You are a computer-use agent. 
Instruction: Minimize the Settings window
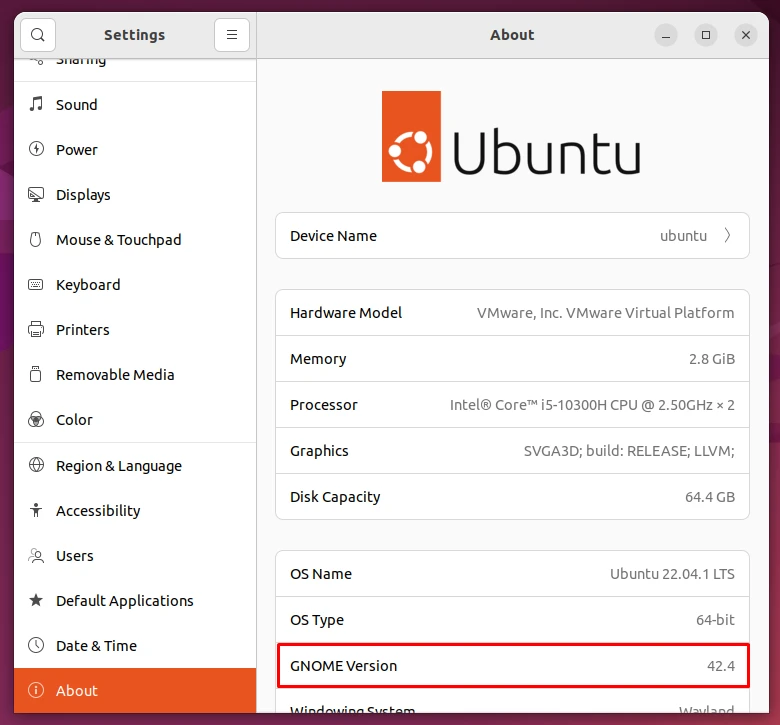point(666,35)
